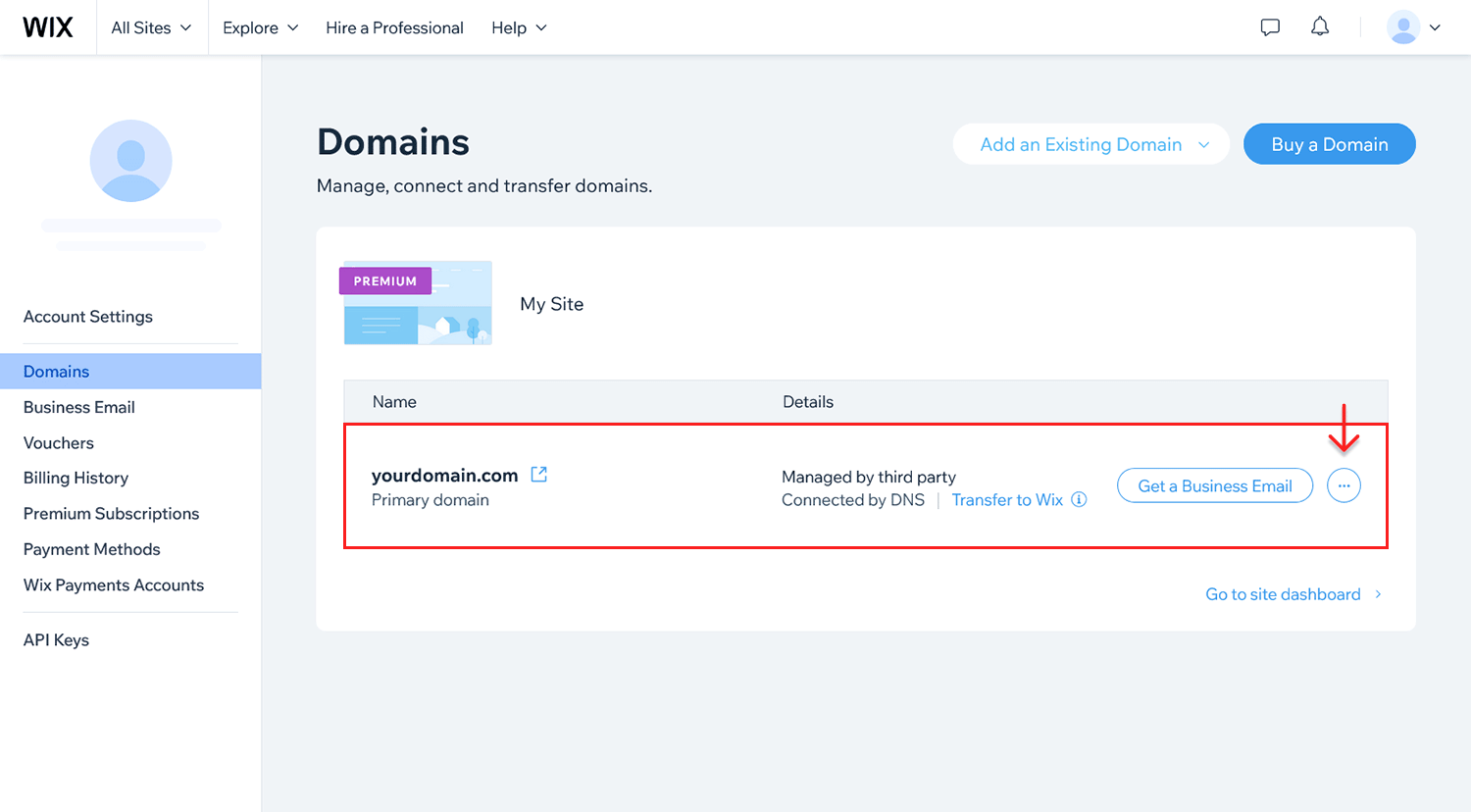Open Billing History in sidebar

coord(76,478)
